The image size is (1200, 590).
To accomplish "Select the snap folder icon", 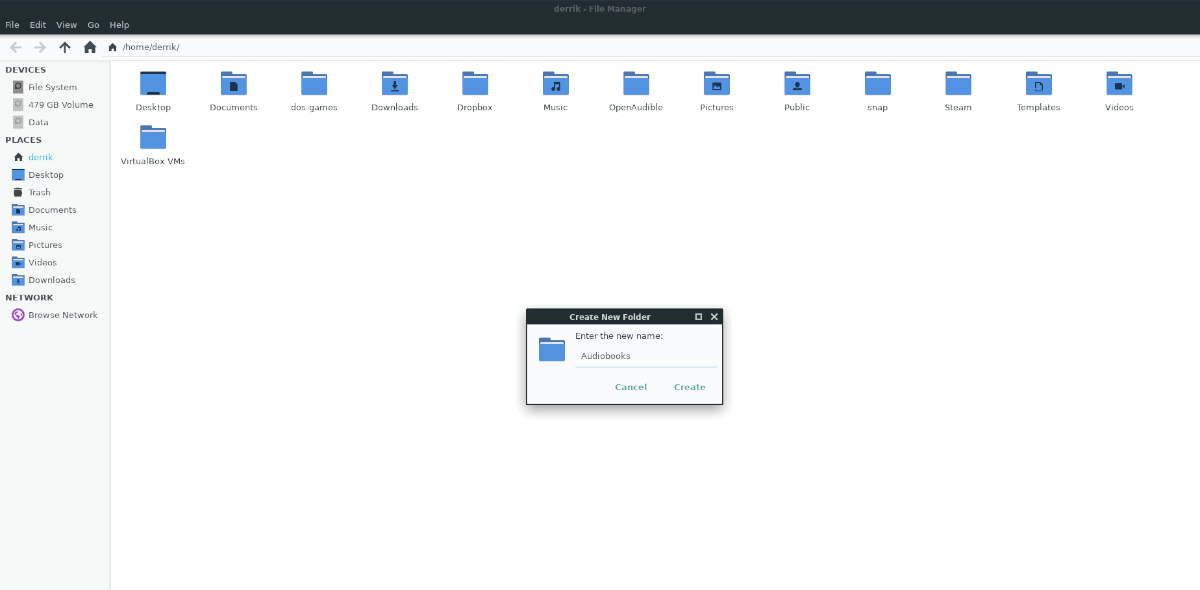I will click(x=878, y=83).
